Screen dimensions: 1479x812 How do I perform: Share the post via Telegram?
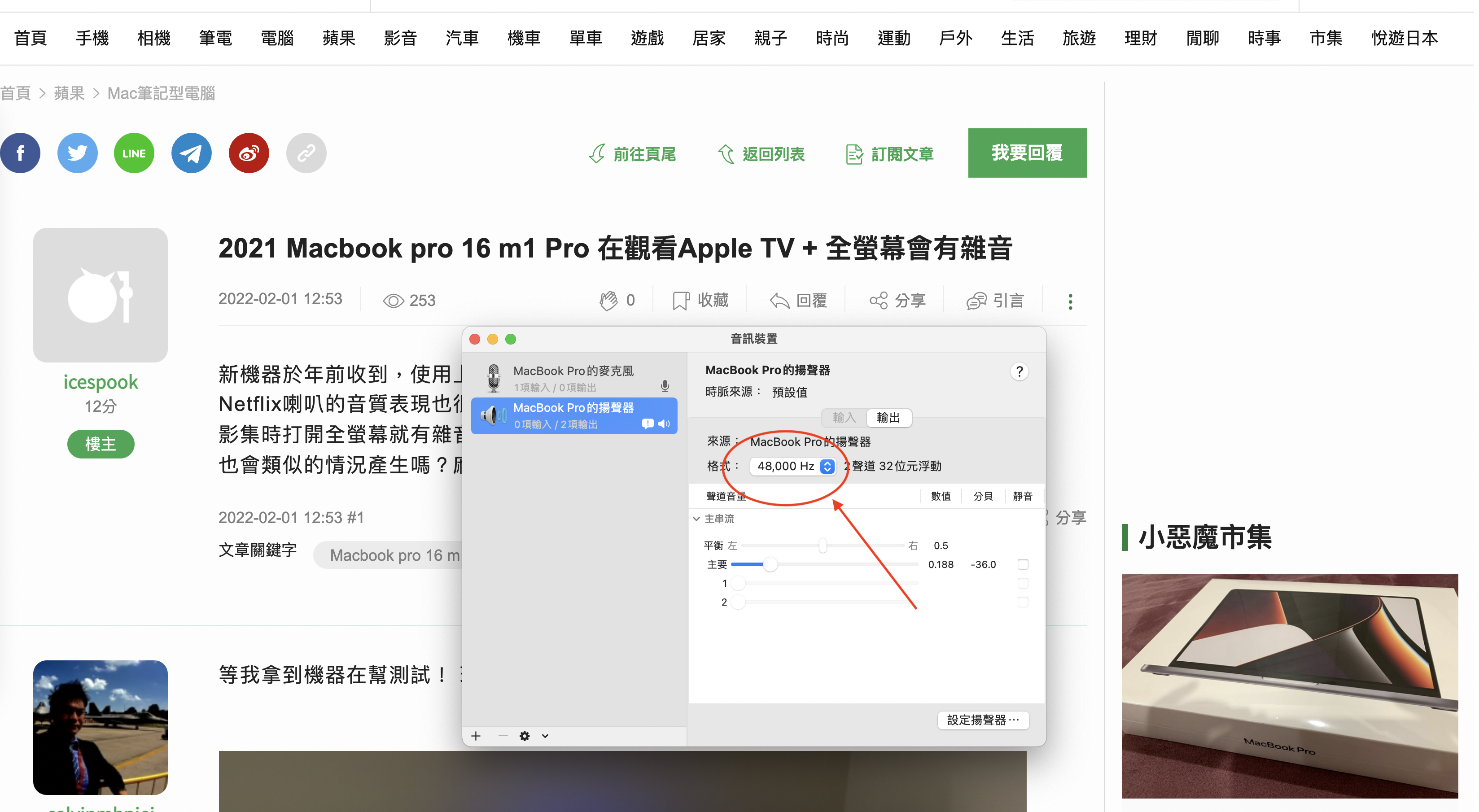click(192, 153)
